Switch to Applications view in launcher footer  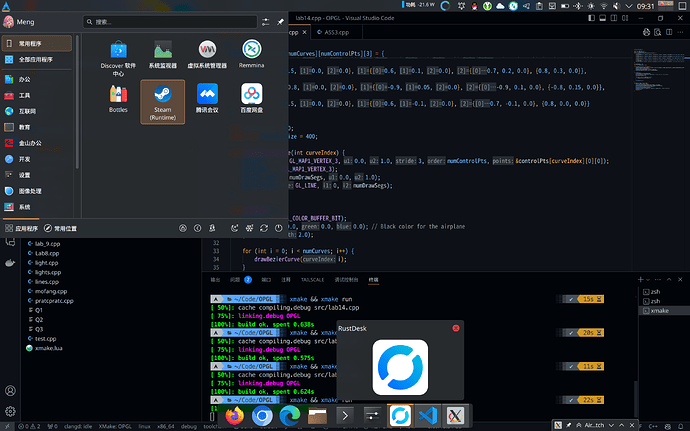(x=22, y=228)
